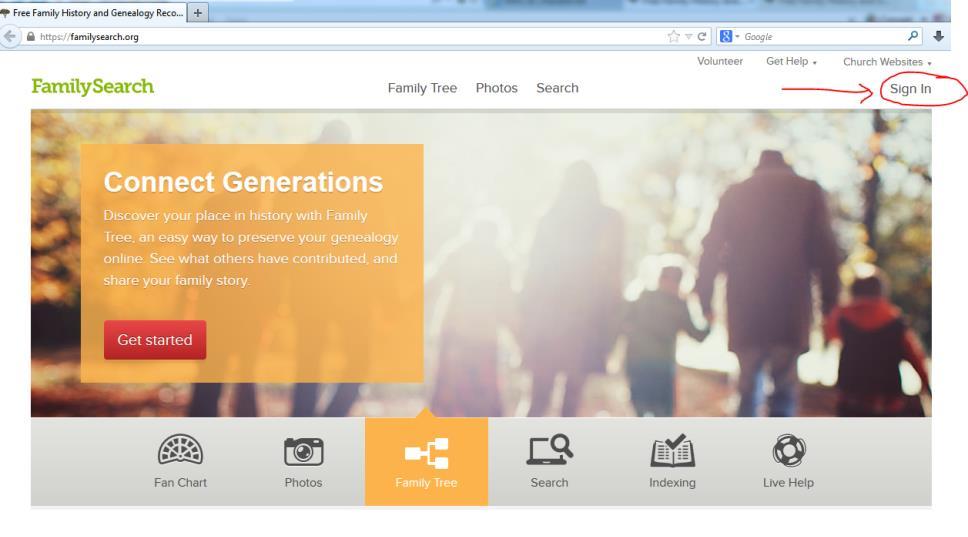
Task: Open the Search laptop icon tile
Action: pyautogui.click(x=549, y=461)
